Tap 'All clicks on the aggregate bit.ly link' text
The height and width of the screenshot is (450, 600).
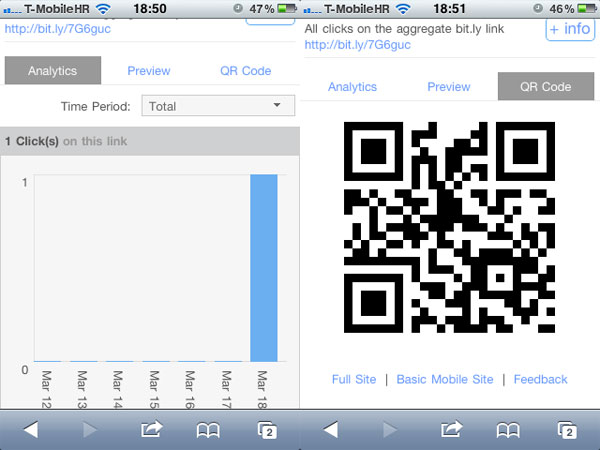coord(404,29)
